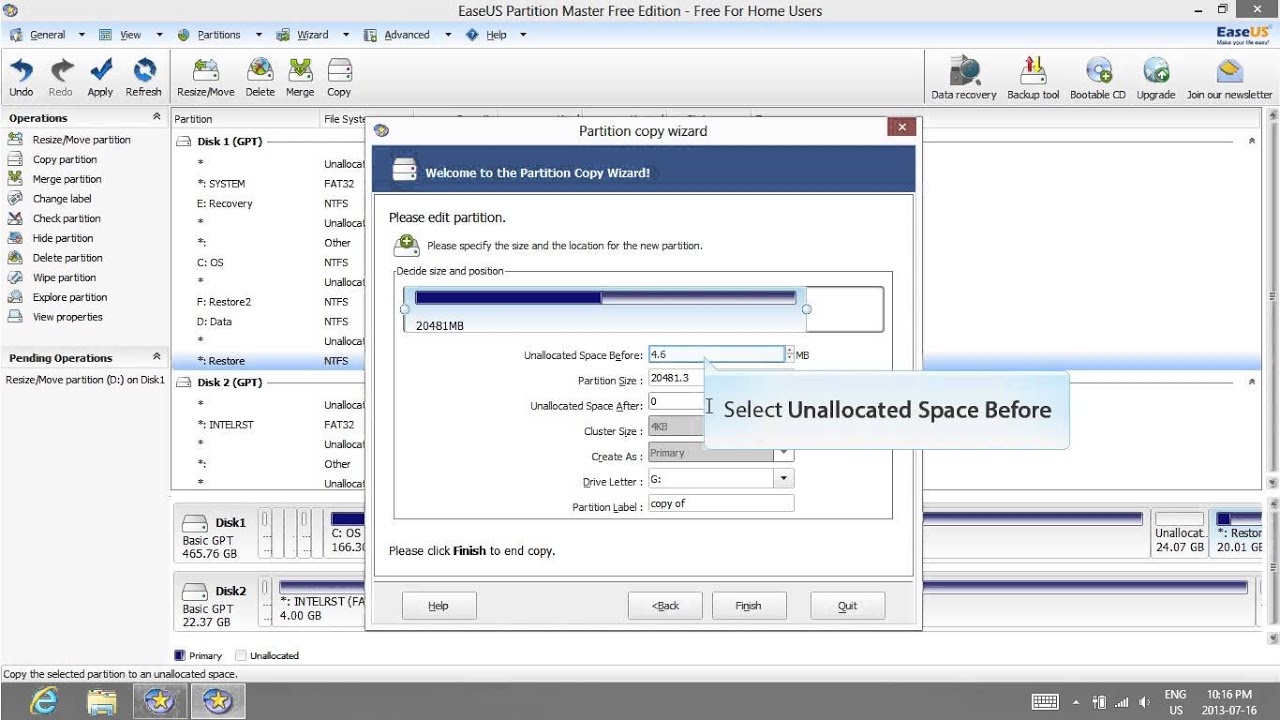Viewport: 1280px width, 720px height.
Task: Click the Merge toolbar icon
Action: click(300, 78)
